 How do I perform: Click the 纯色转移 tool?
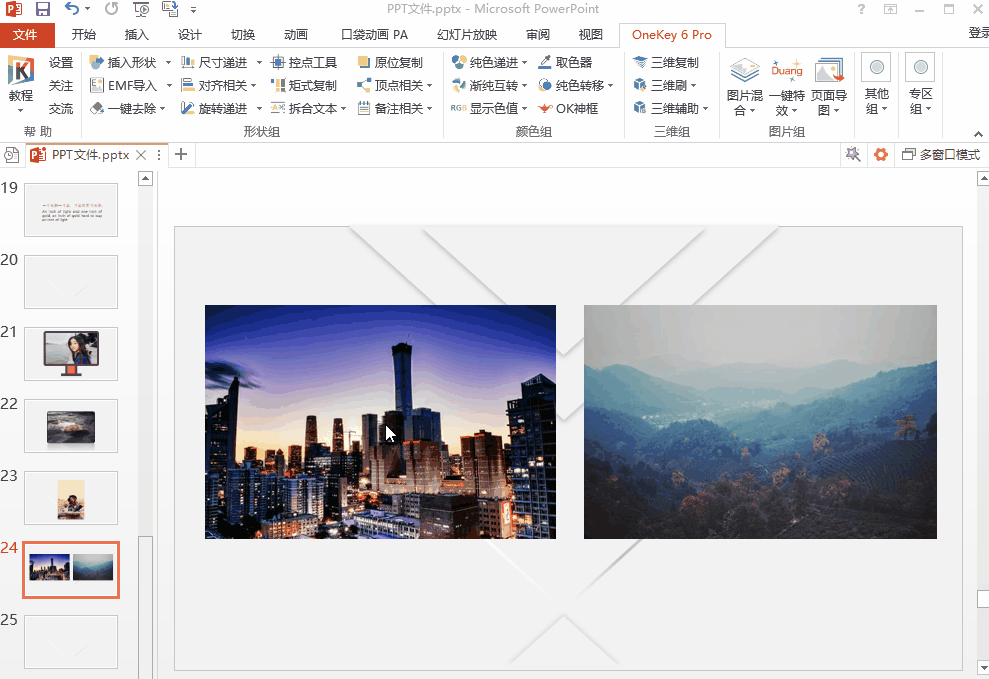(575, 85)
